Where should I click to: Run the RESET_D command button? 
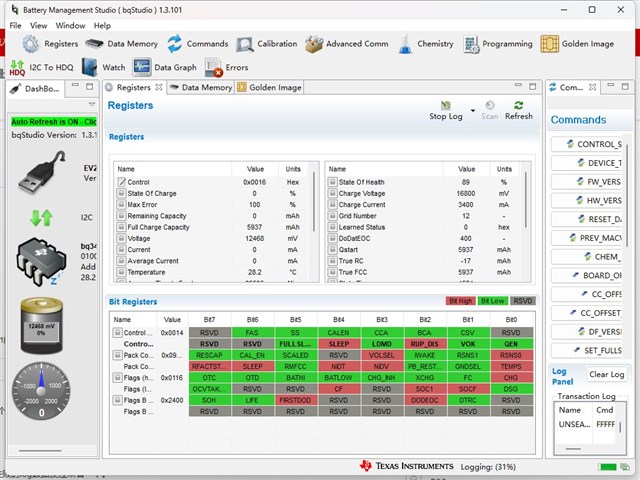587,219
